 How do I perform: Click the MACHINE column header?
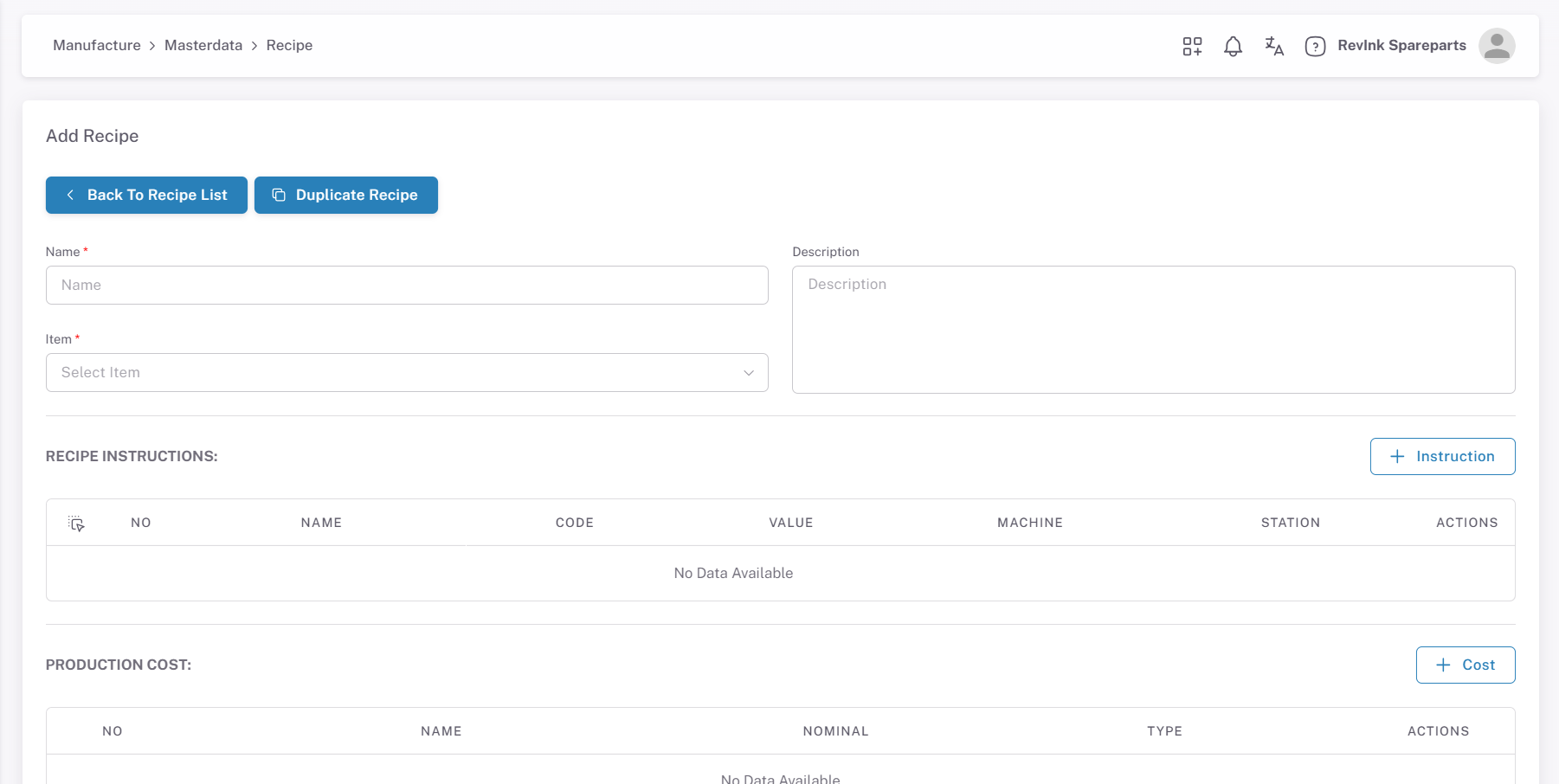[x=1029, y=523]
